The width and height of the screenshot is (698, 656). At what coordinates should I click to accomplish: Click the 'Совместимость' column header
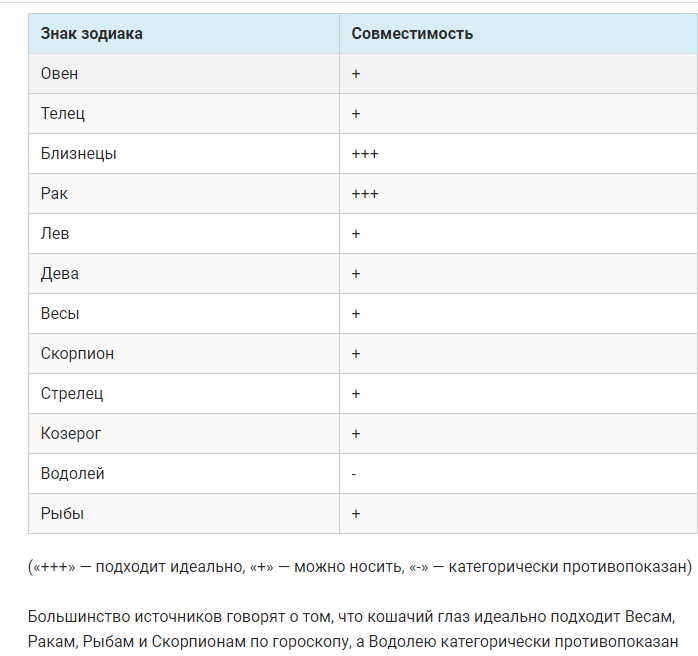[x=412, y=34]
